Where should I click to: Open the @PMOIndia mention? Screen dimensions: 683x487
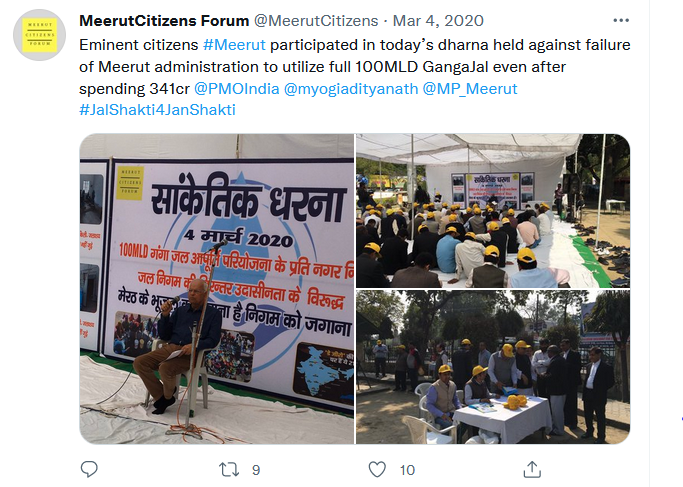(x=237, y=88)
